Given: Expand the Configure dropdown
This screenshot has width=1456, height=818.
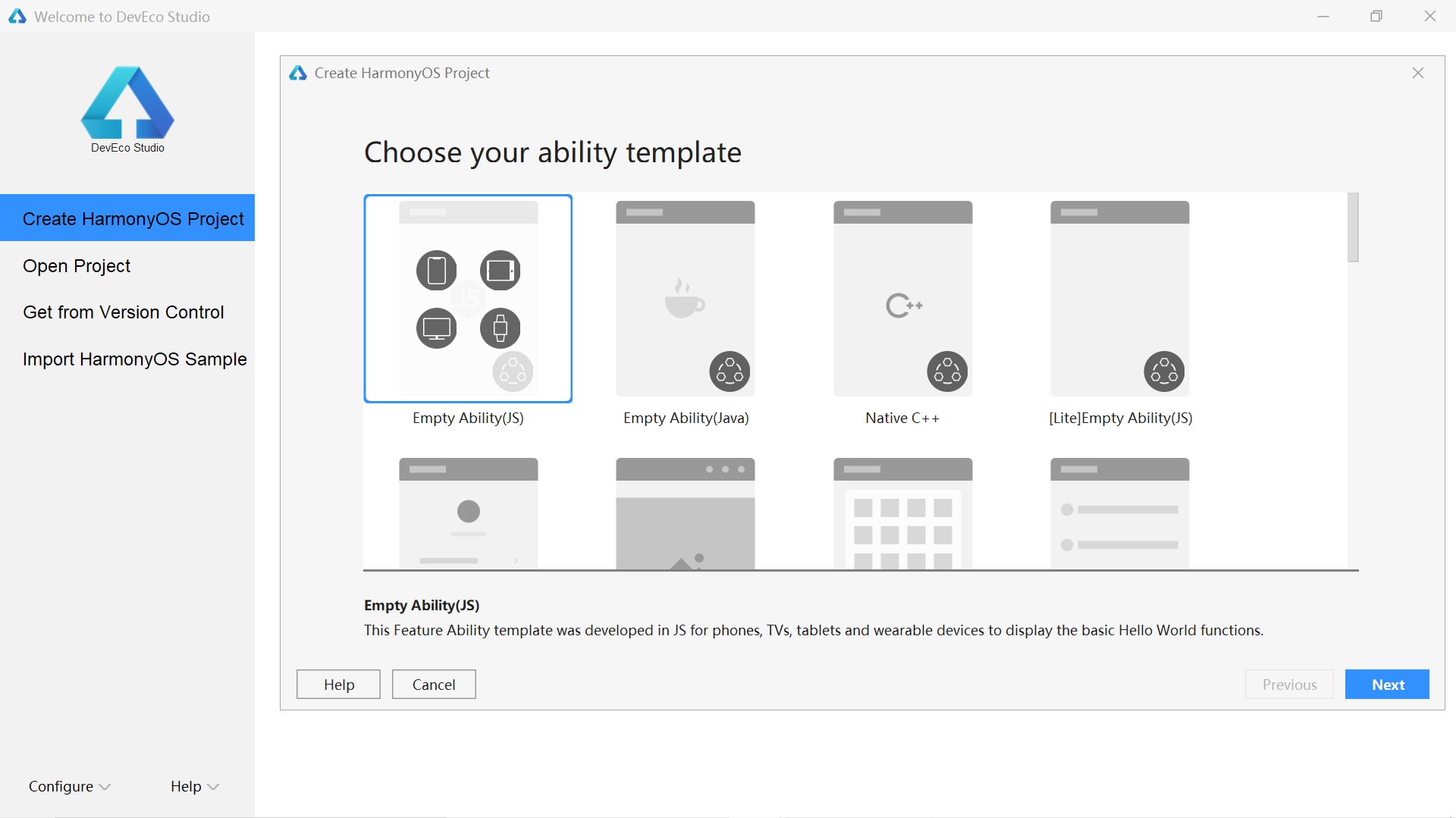Looking at the screenshot, I should [x=70, y=786].
